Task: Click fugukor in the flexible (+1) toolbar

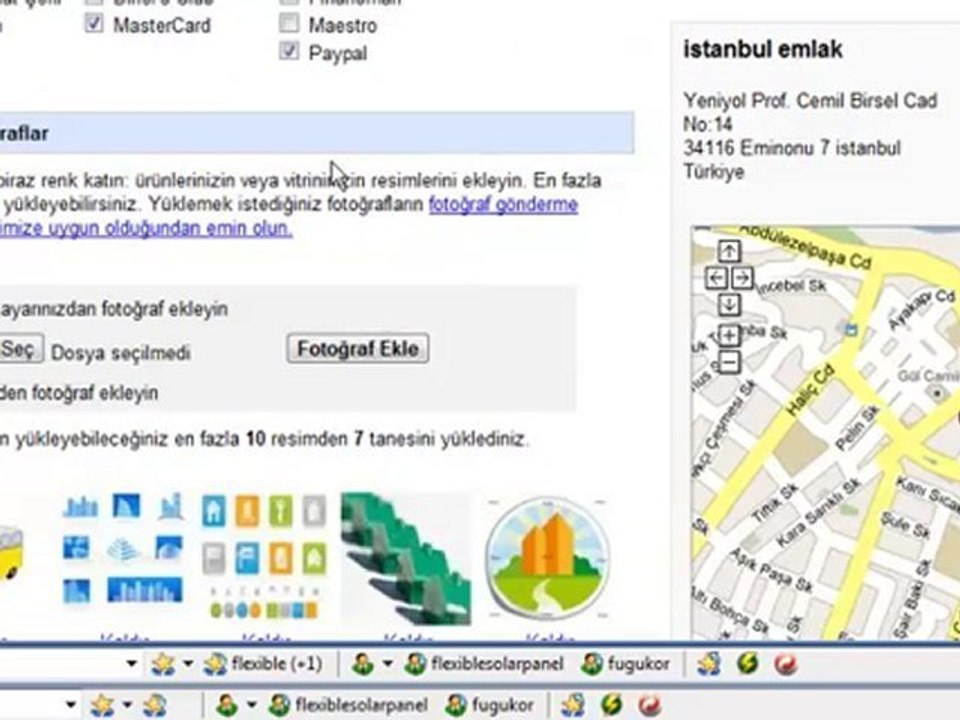Action: [625, 664]
